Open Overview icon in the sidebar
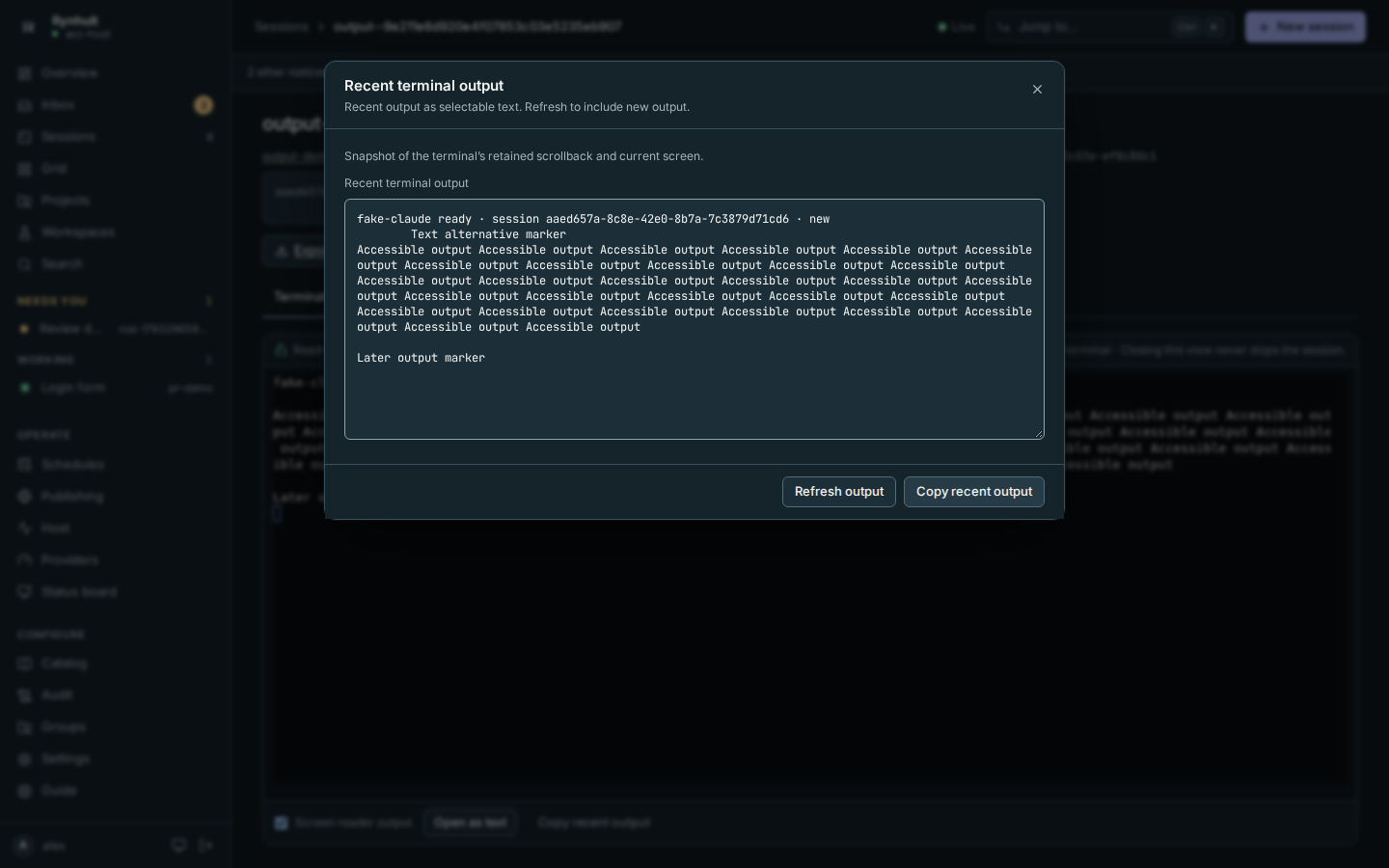This screenshot has width=1389, height=868. (x=26, y=73)
